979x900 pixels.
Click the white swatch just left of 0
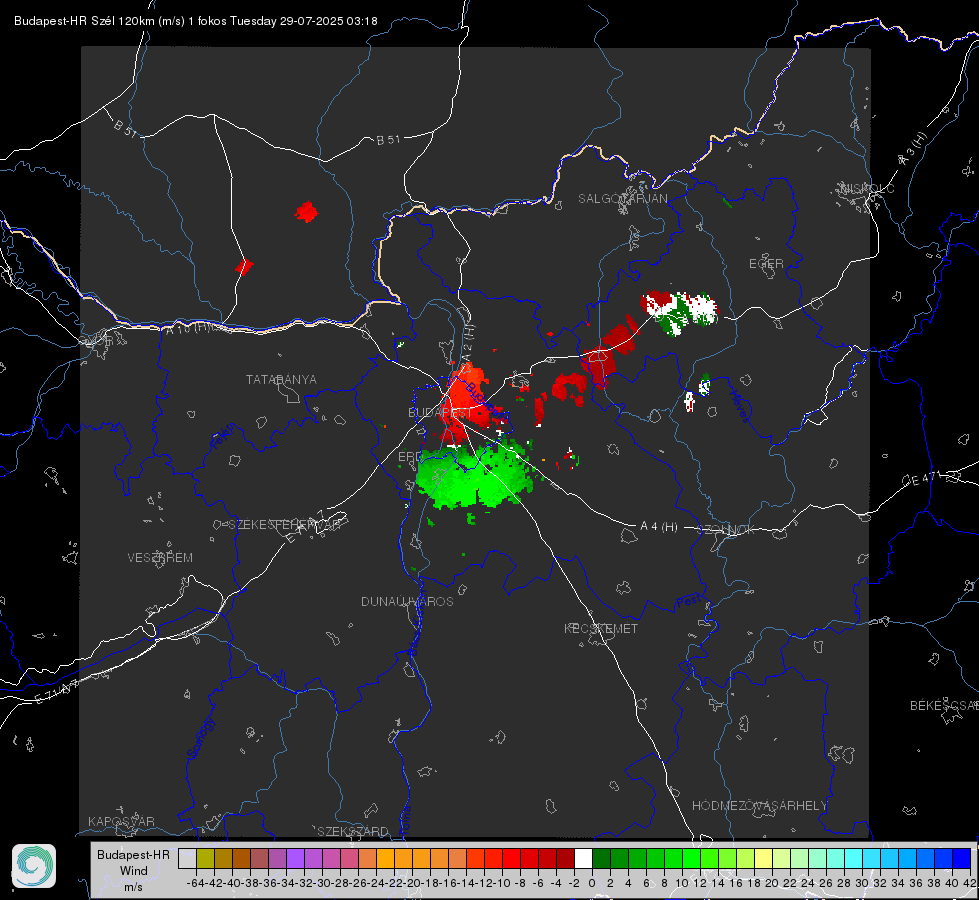[583, 859]
